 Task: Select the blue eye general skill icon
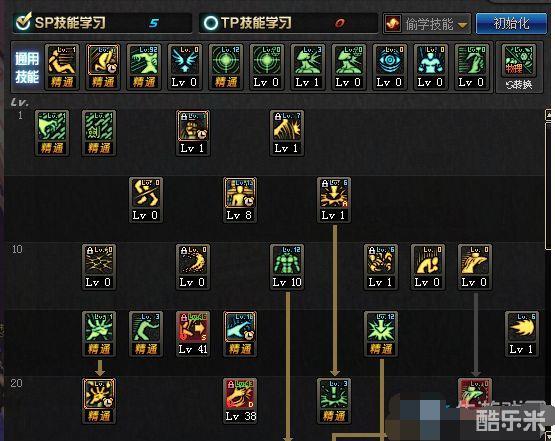click(389, 67)
